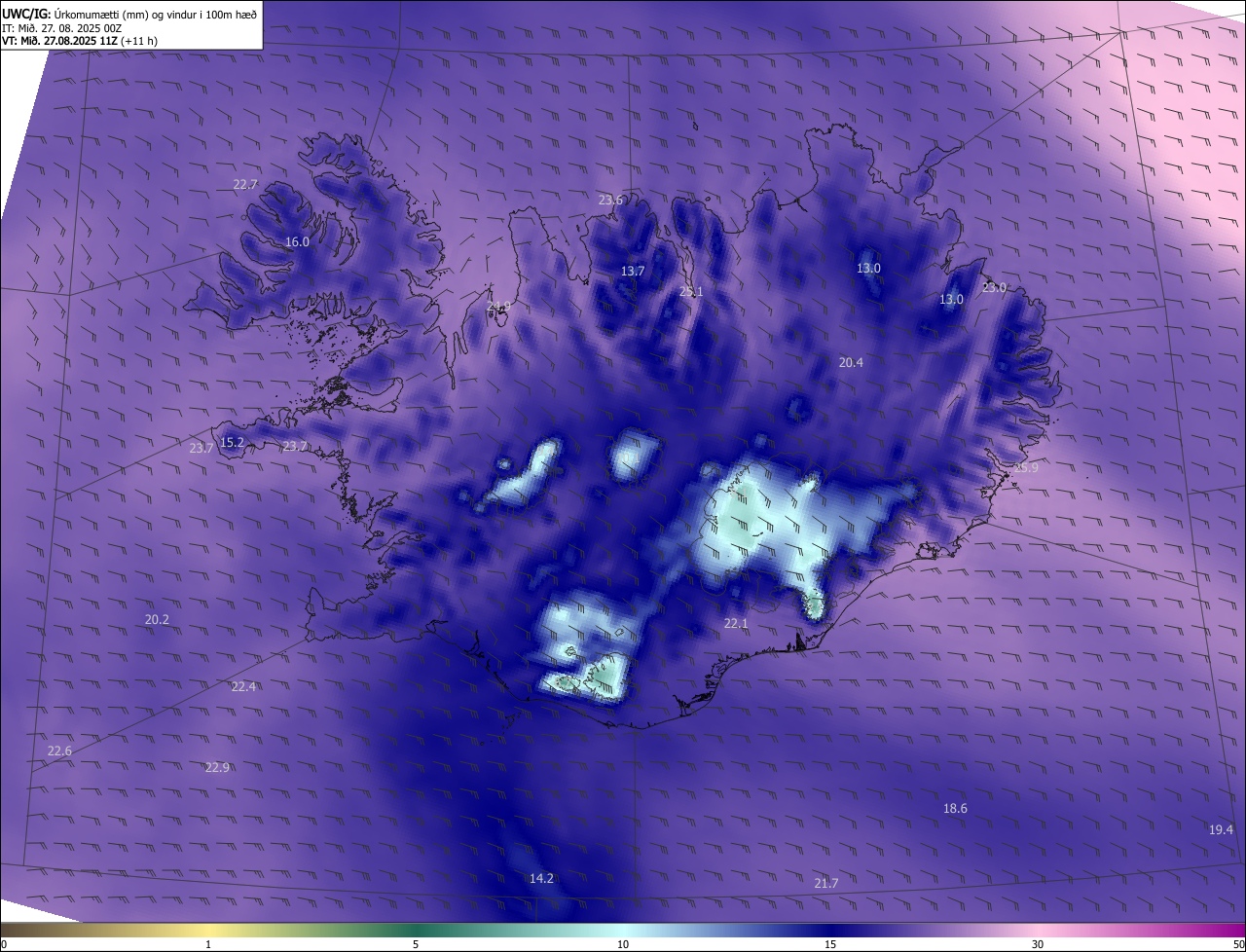The image size is (1246, 952).
Task: Click the color scale tick labeled 5
Action: coord(416,945)
